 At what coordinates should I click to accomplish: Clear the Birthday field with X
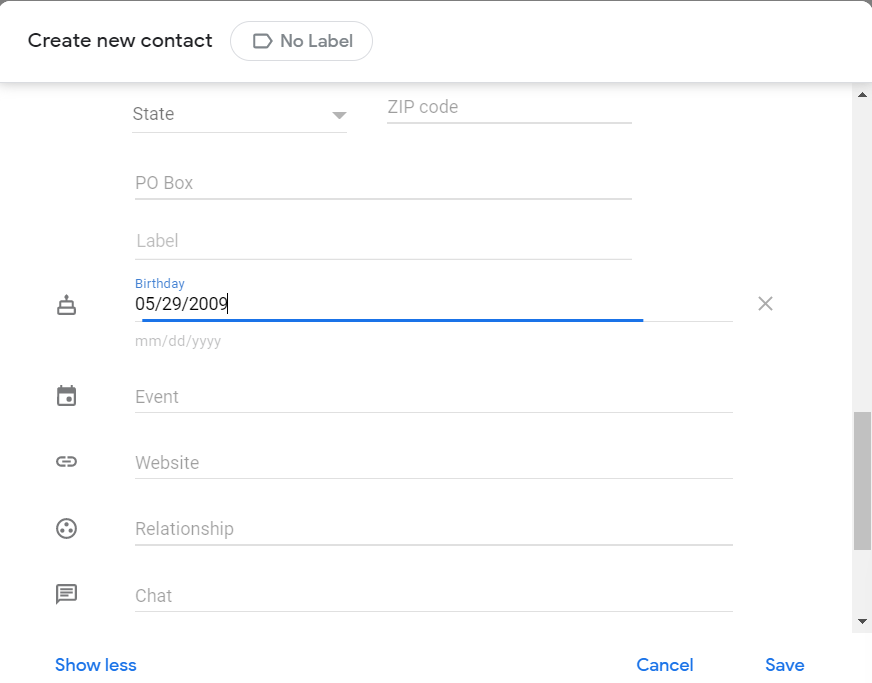[x=765, y=304]
